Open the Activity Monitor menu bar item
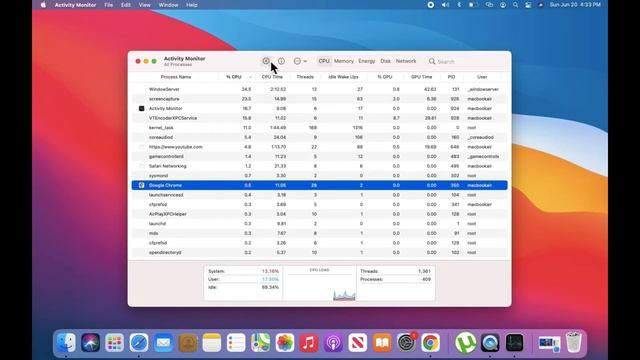This screenshot has width=640, height=360. click(x=76, y=5)
